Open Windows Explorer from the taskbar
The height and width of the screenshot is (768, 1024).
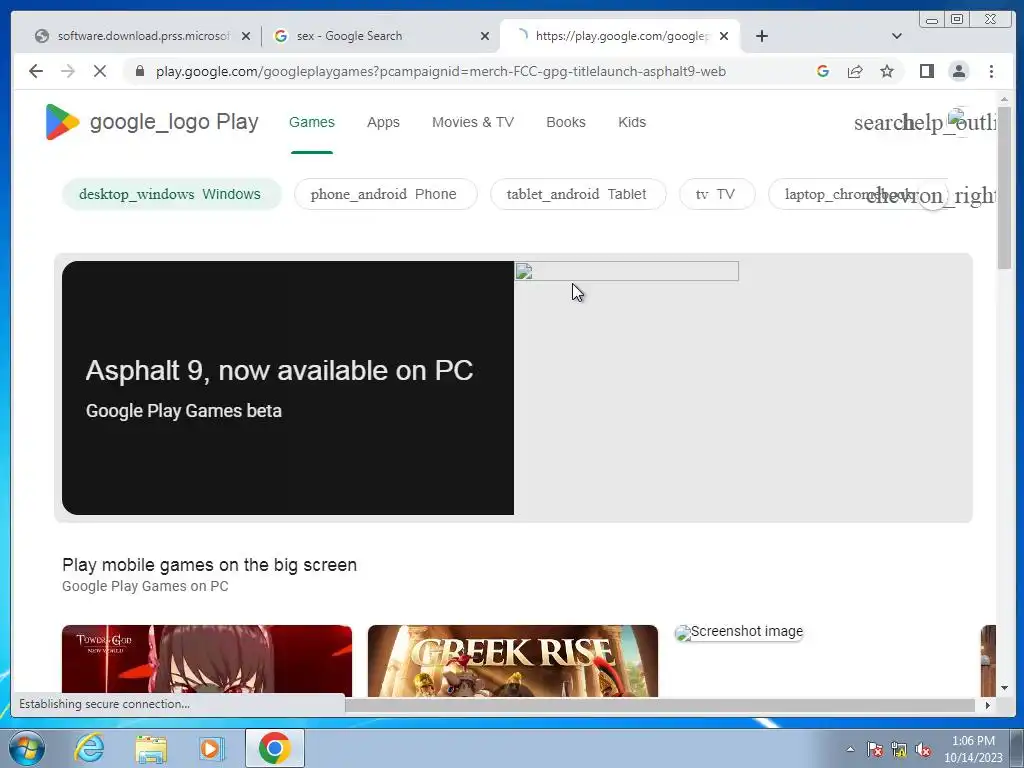tap(151, 748)
